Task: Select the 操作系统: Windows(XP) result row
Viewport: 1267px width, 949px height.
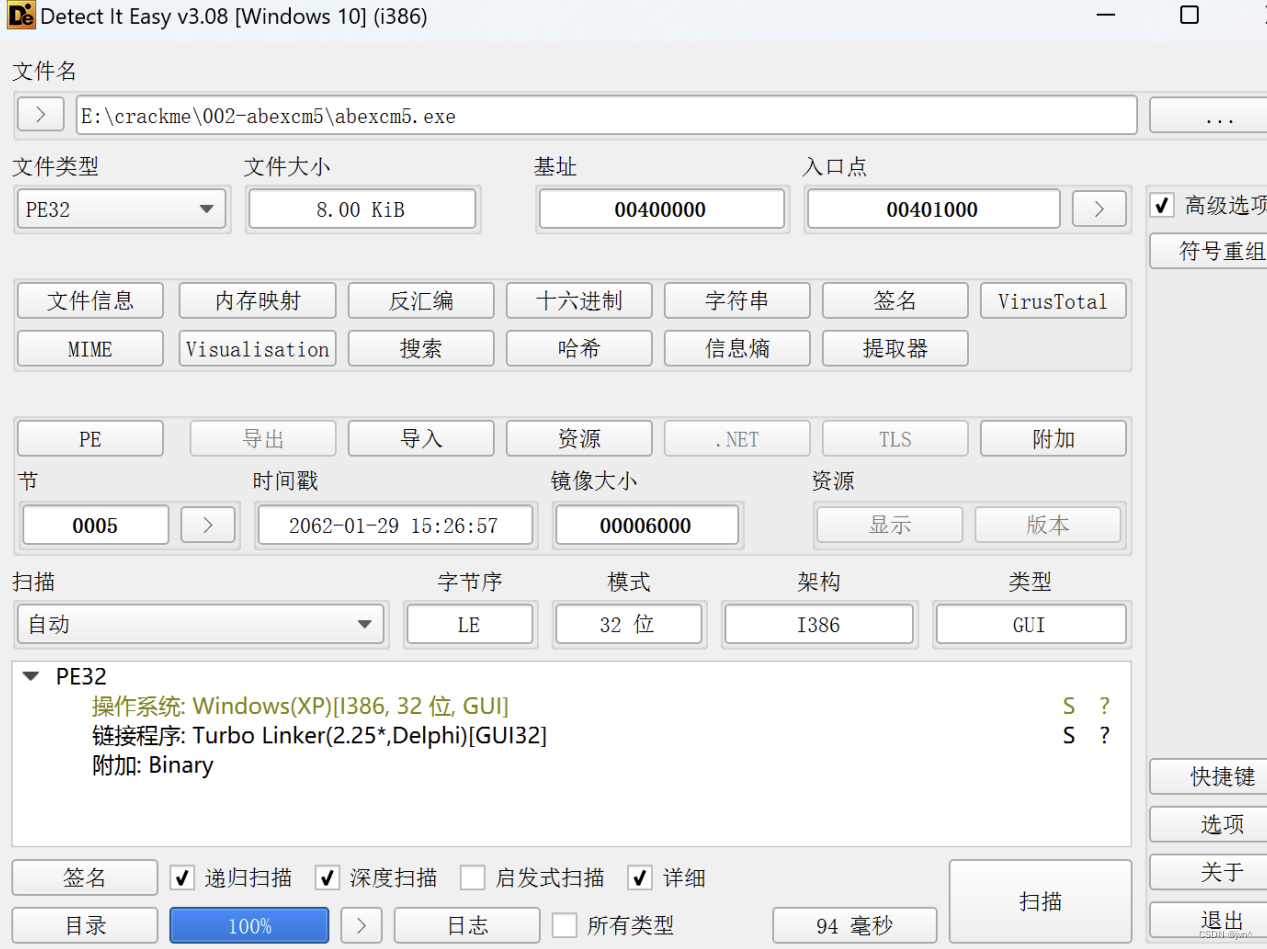Action: pyautogui.click(x=571, y=707)
